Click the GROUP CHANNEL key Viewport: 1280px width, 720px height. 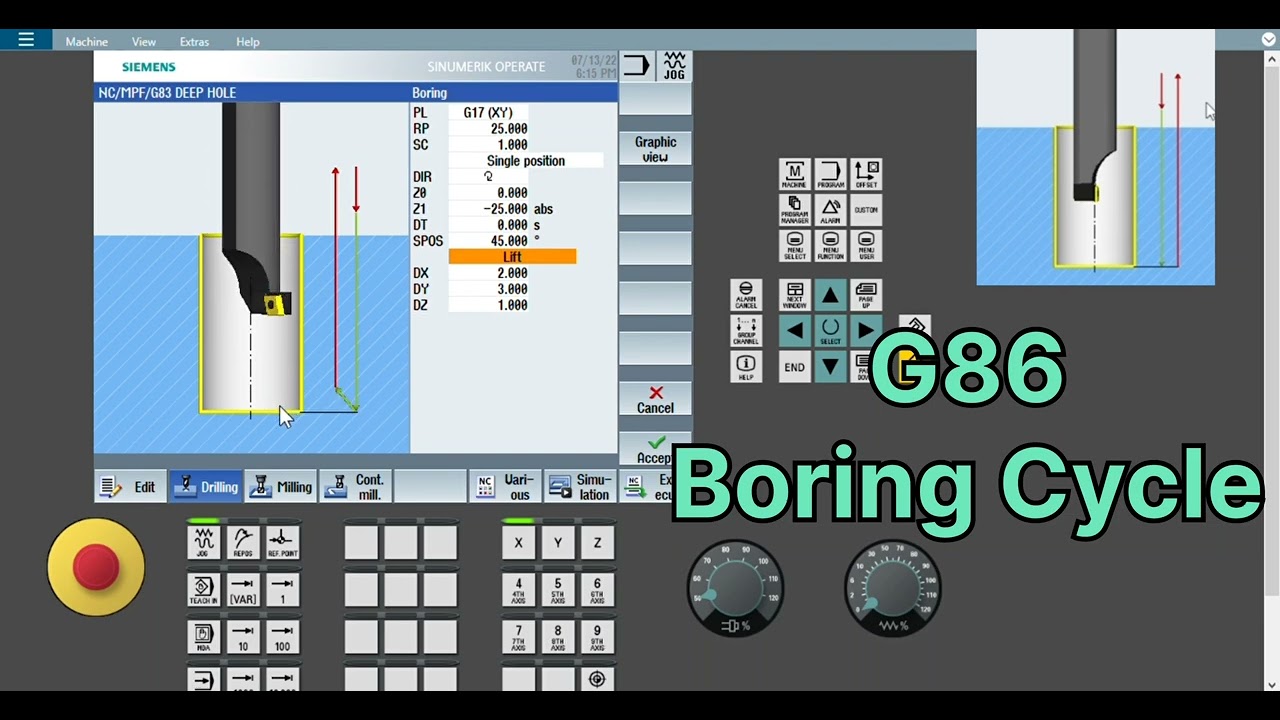coord(746,331)
